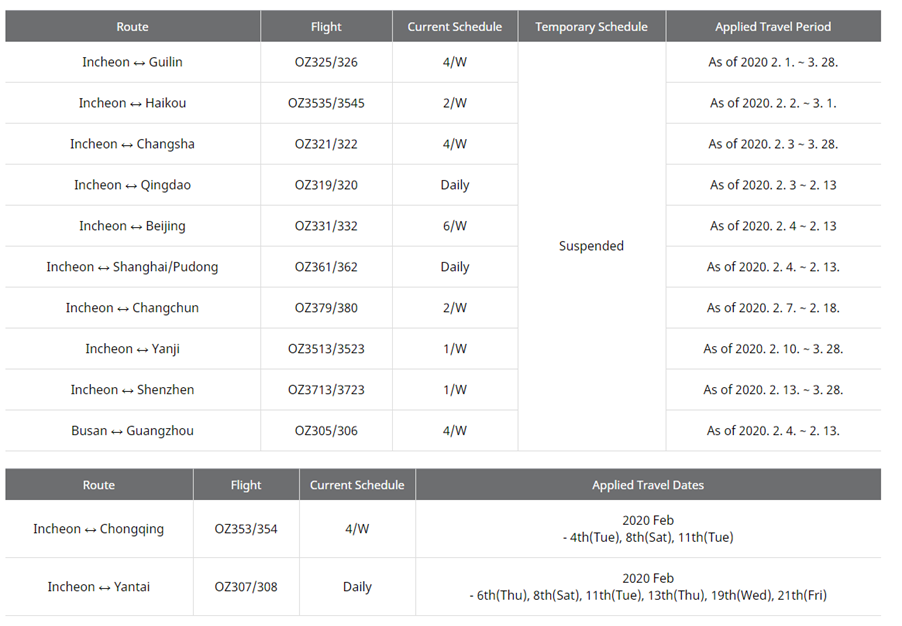Click Chongqing travel dates for 2020 Feb

click(x=648, y=529)
